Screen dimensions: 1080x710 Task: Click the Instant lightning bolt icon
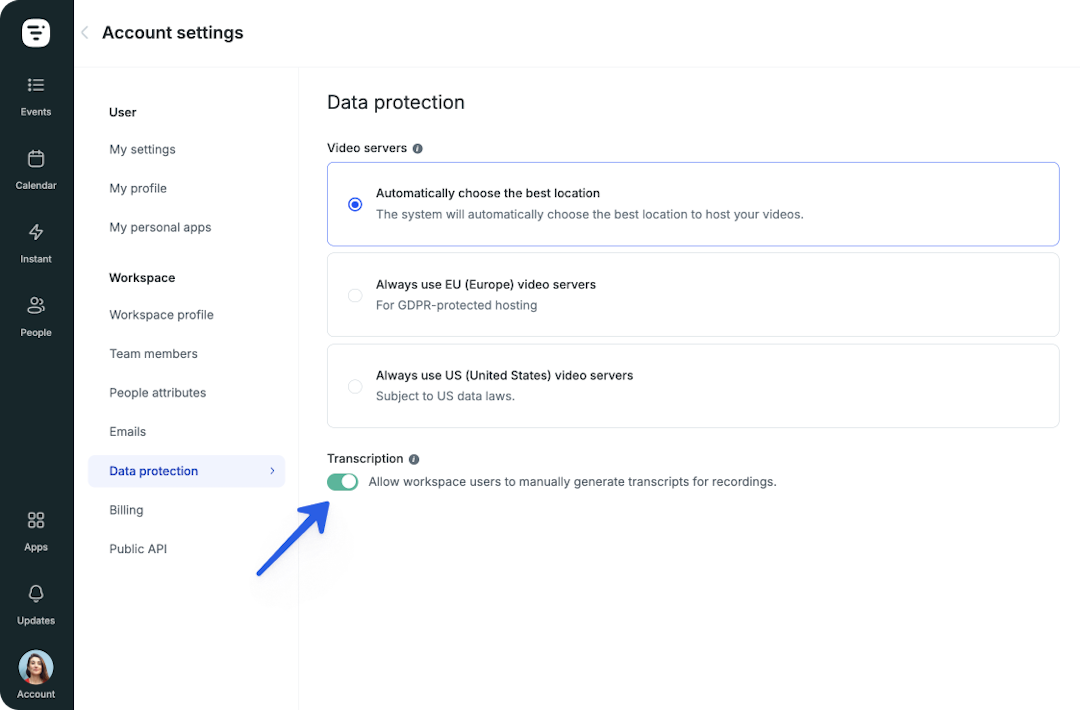(36, 232)
